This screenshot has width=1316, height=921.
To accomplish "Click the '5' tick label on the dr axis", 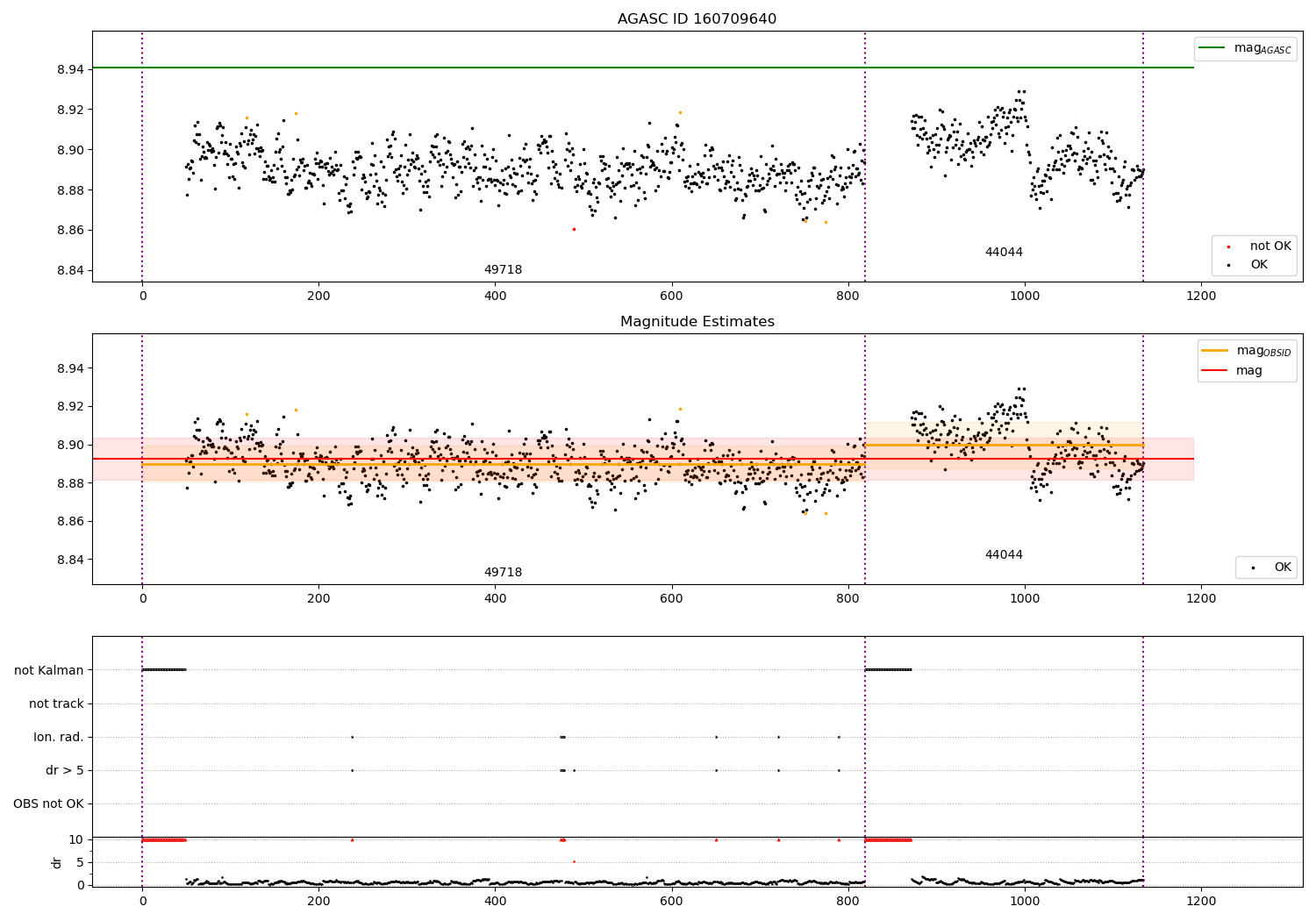I will (x=81, y=862).
